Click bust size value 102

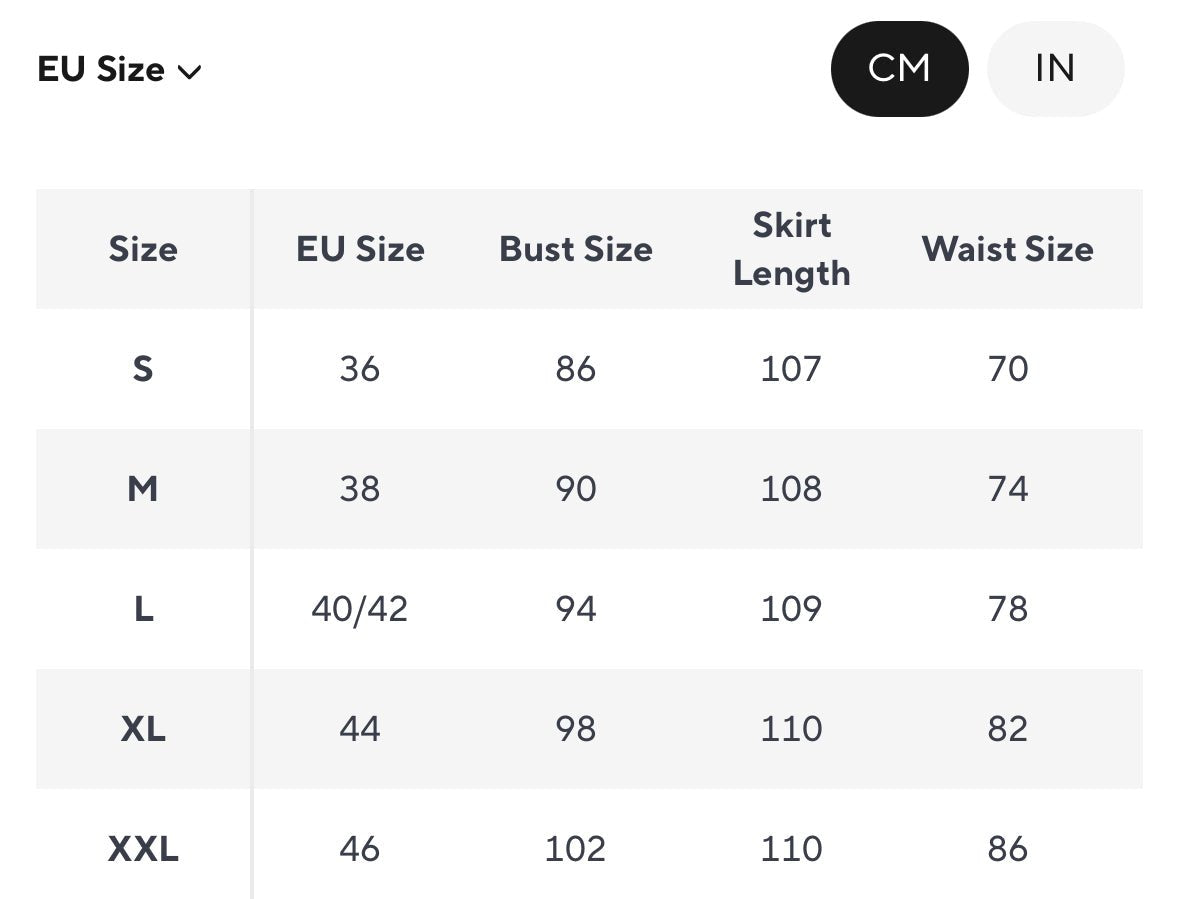[575, 849]
